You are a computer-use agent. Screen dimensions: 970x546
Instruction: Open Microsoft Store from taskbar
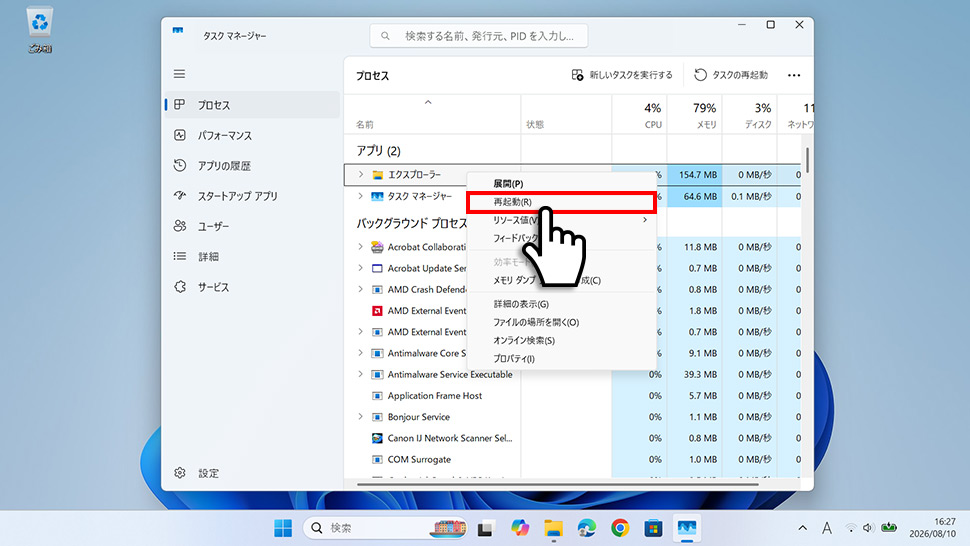point(653,528)
